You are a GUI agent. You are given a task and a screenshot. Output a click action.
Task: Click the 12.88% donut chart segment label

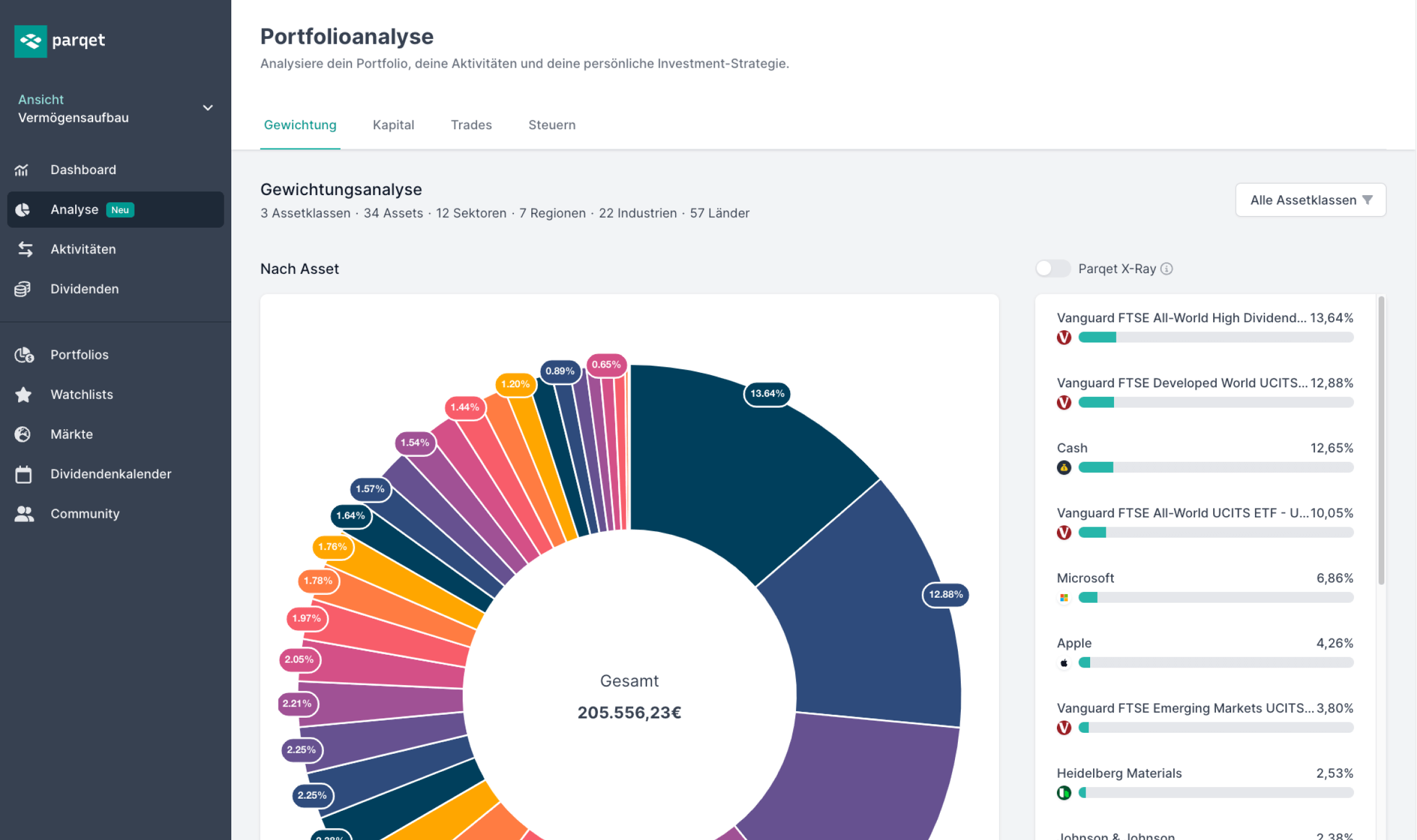tap(945, 595)
